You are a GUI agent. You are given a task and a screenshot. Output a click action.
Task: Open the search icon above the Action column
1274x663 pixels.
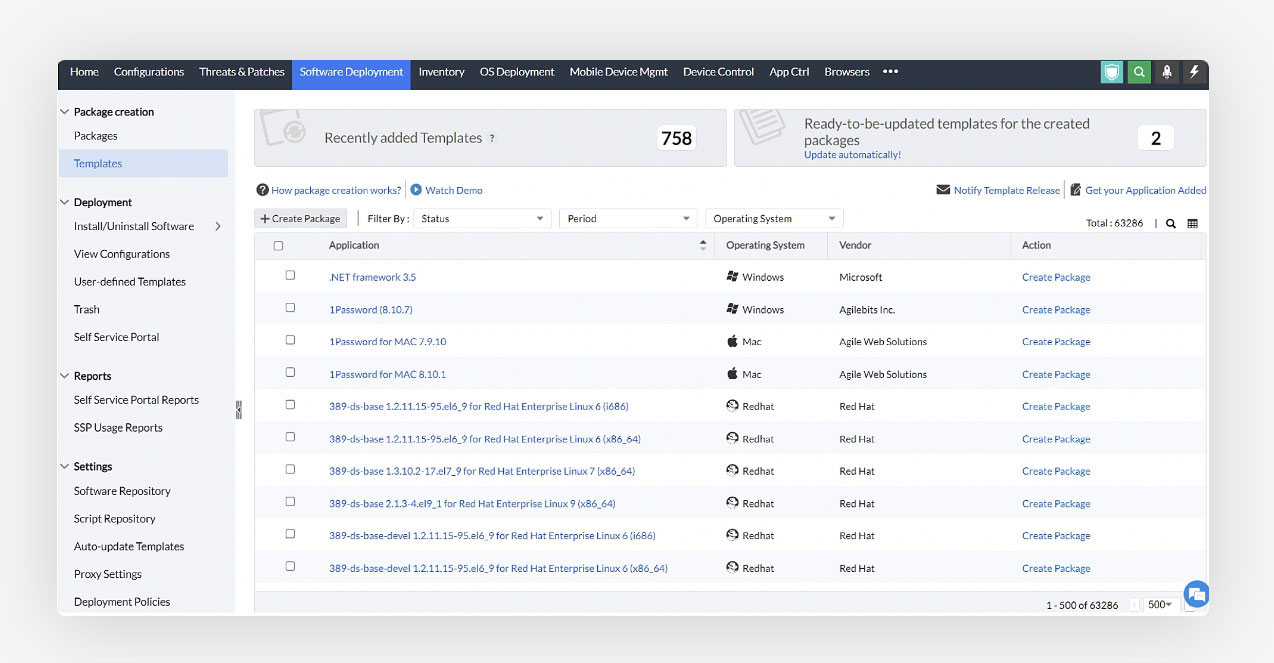[1171, 223]
